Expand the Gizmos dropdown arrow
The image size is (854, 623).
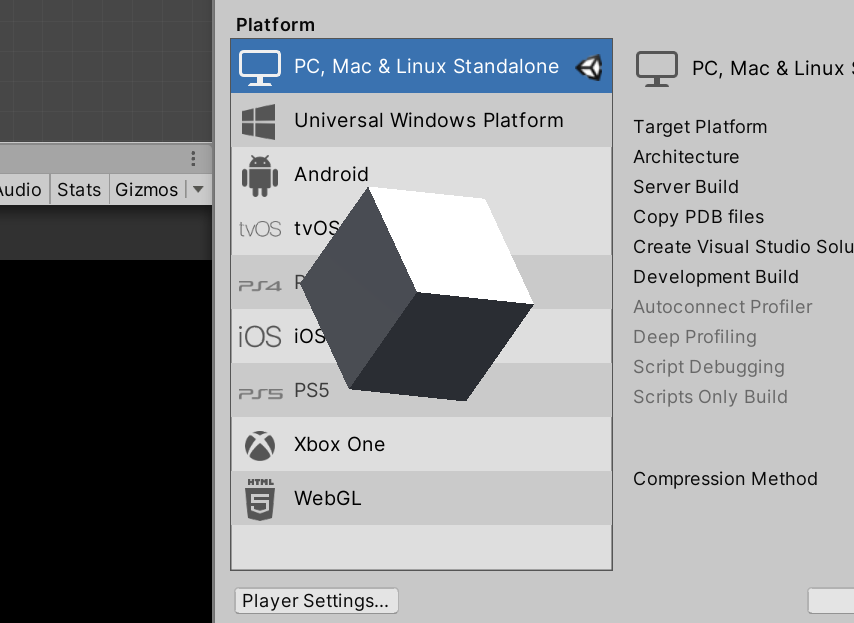tap(198, 190)
